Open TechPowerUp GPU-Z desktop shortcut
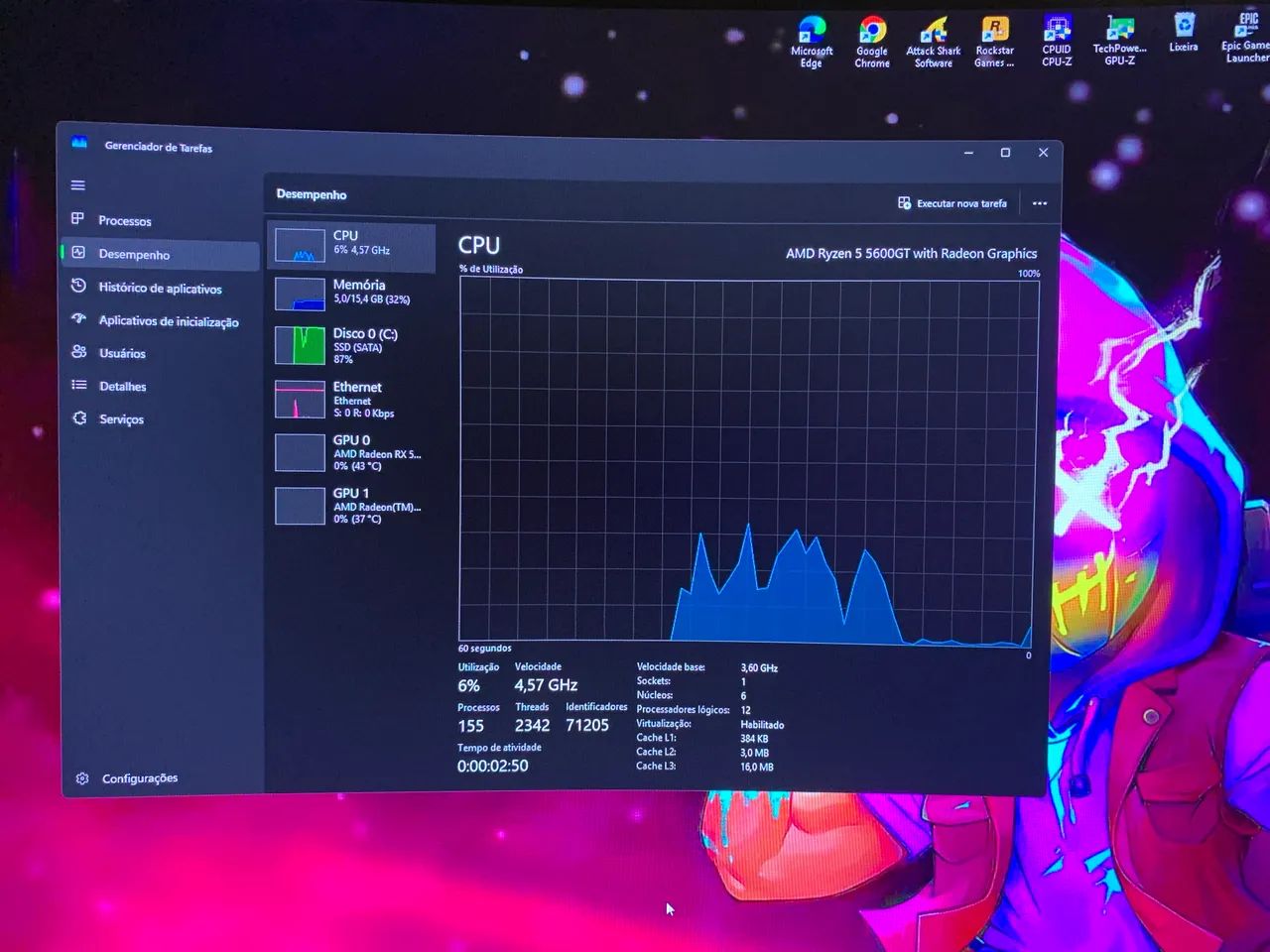Image resolution: width=1270 pixels, height=952 pixels. pos(1120,41)
